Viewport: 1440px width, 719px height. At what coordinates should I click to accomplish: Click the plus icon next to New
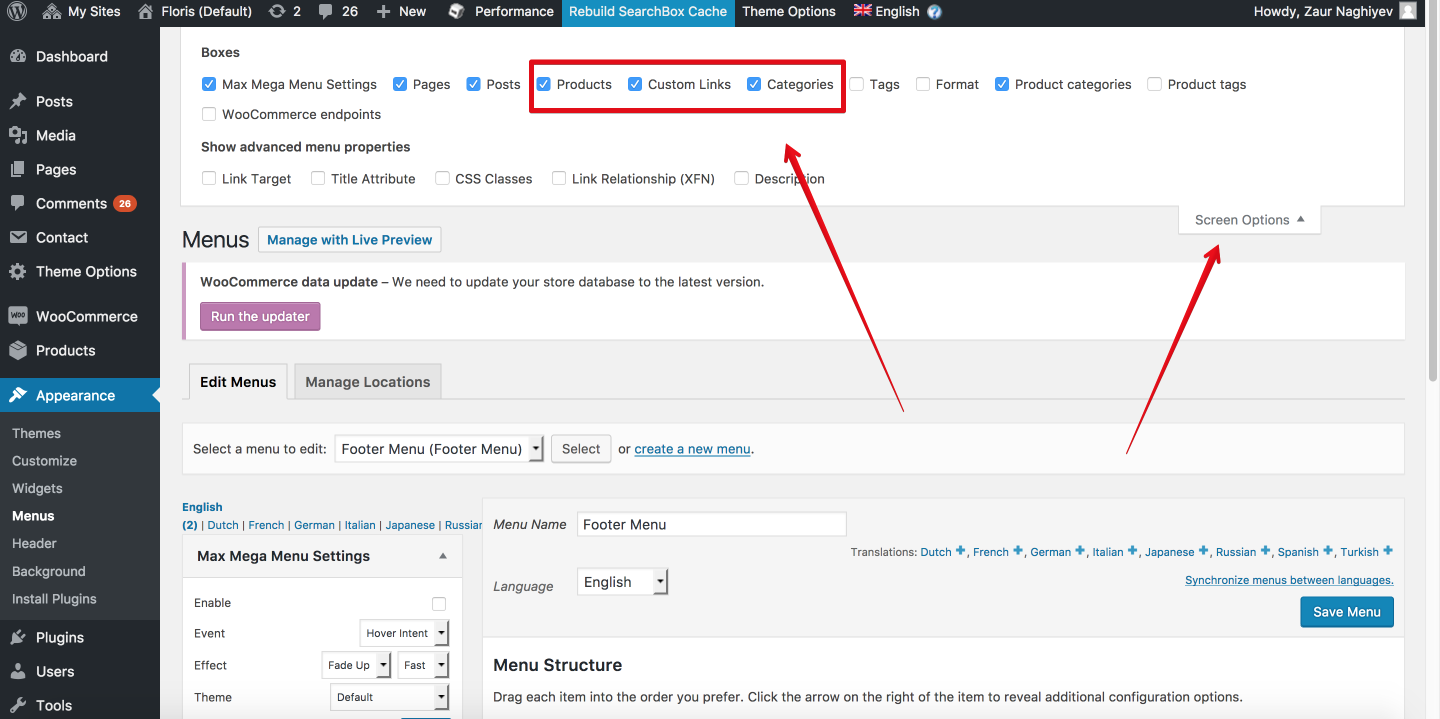tap(384, 12)
